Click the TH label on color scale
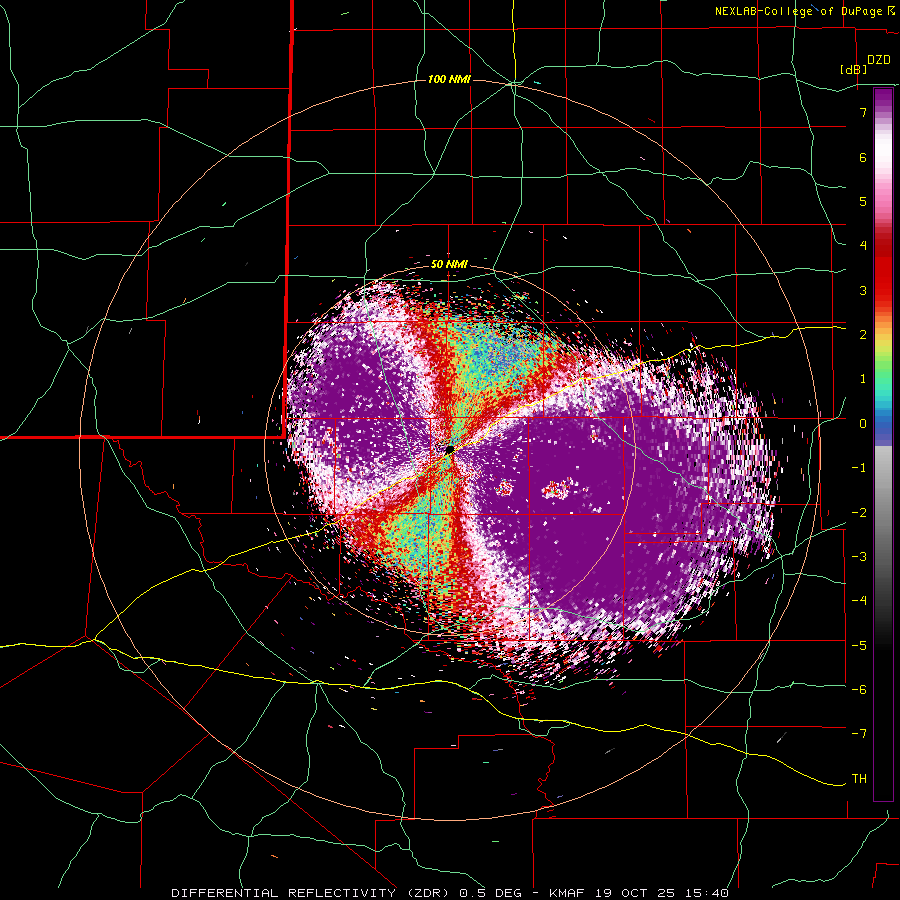Image resolution: width=900 pixels, height=900 pixels. 859,779
